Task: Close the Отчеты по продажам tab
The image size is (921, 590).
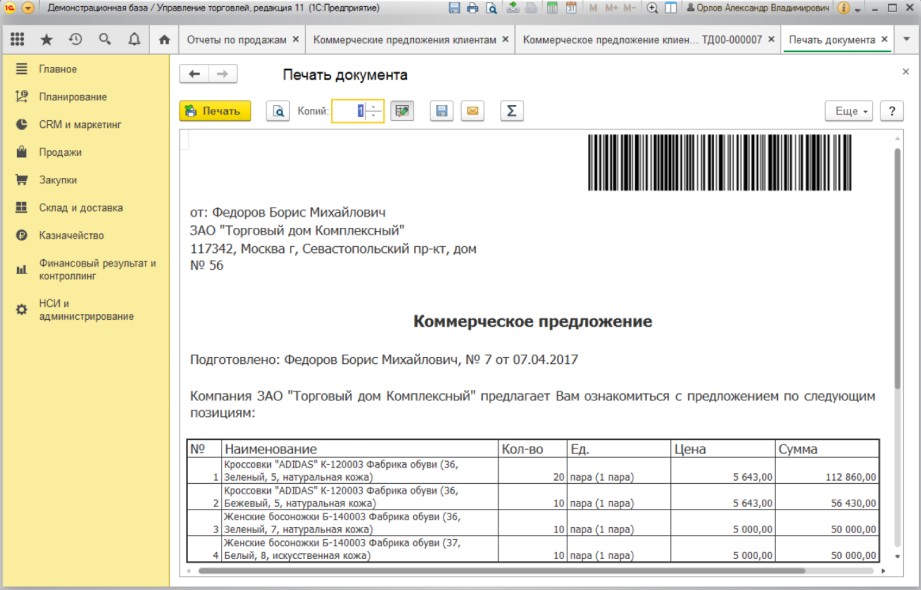Action: point(296,39)
